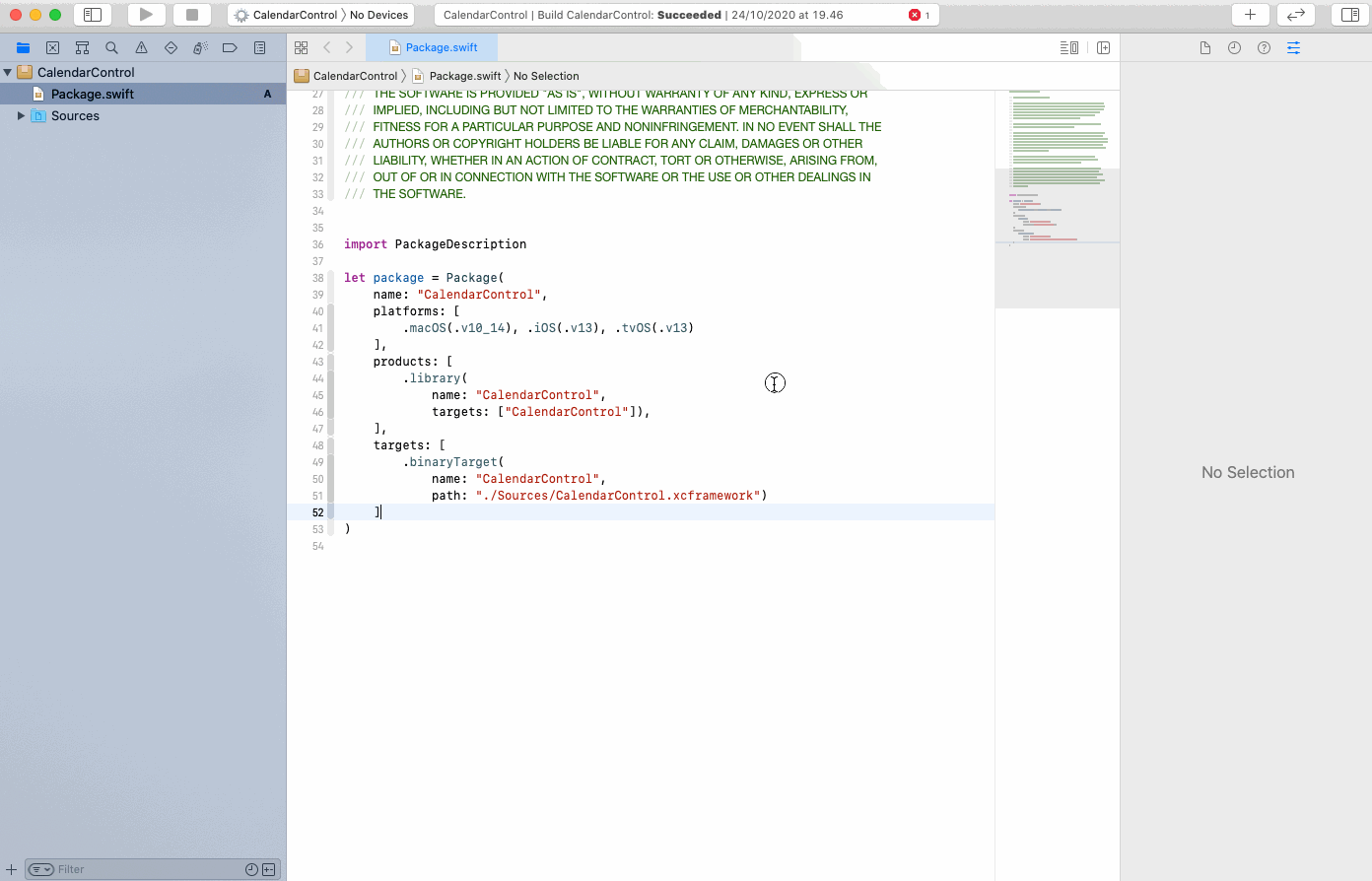This screenshot has width=1372, height=881.
Task: Run the CalendarControl scheme
Action: click(146, 15)
